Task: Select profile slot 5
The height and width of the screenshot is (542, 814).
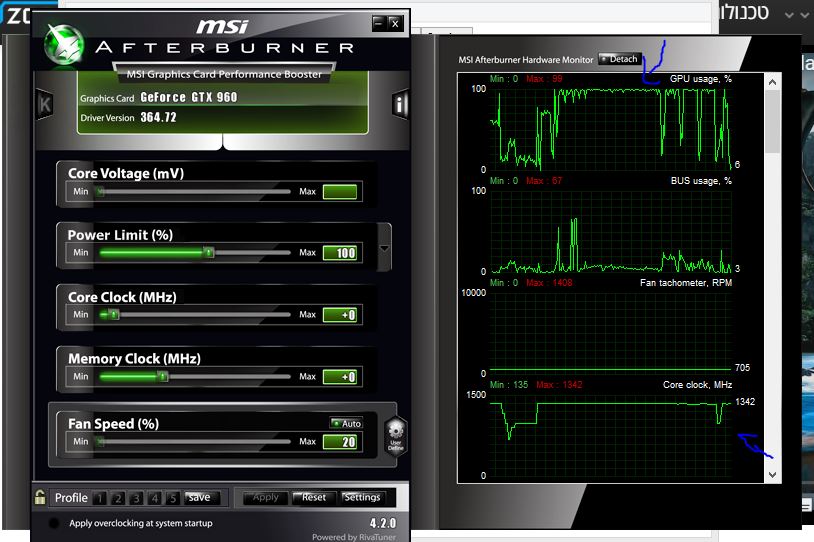Action: pos(172,498)
